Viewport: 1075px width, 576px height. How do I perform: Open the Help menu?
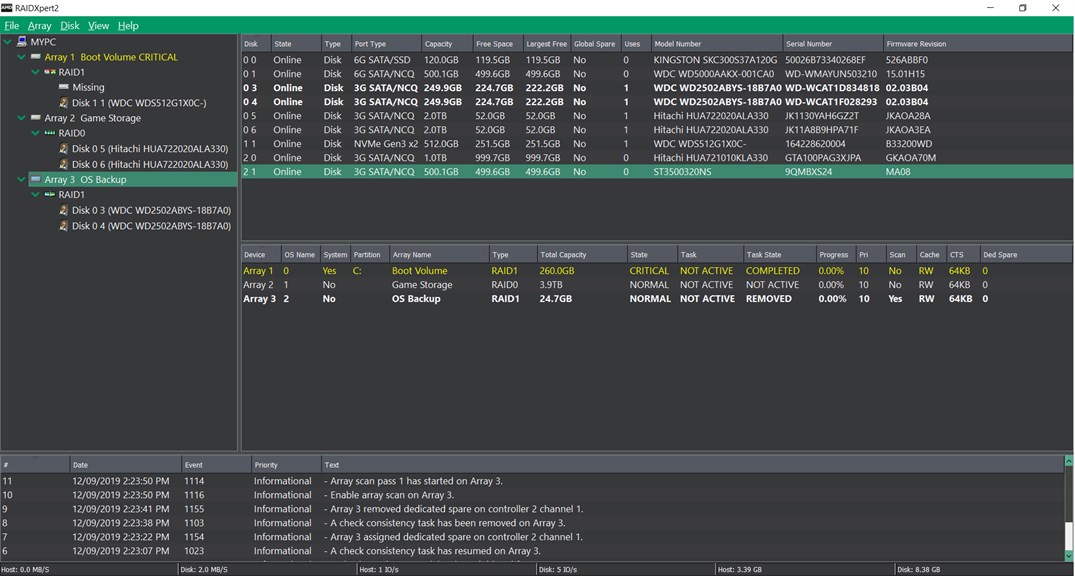click(128, 25)
